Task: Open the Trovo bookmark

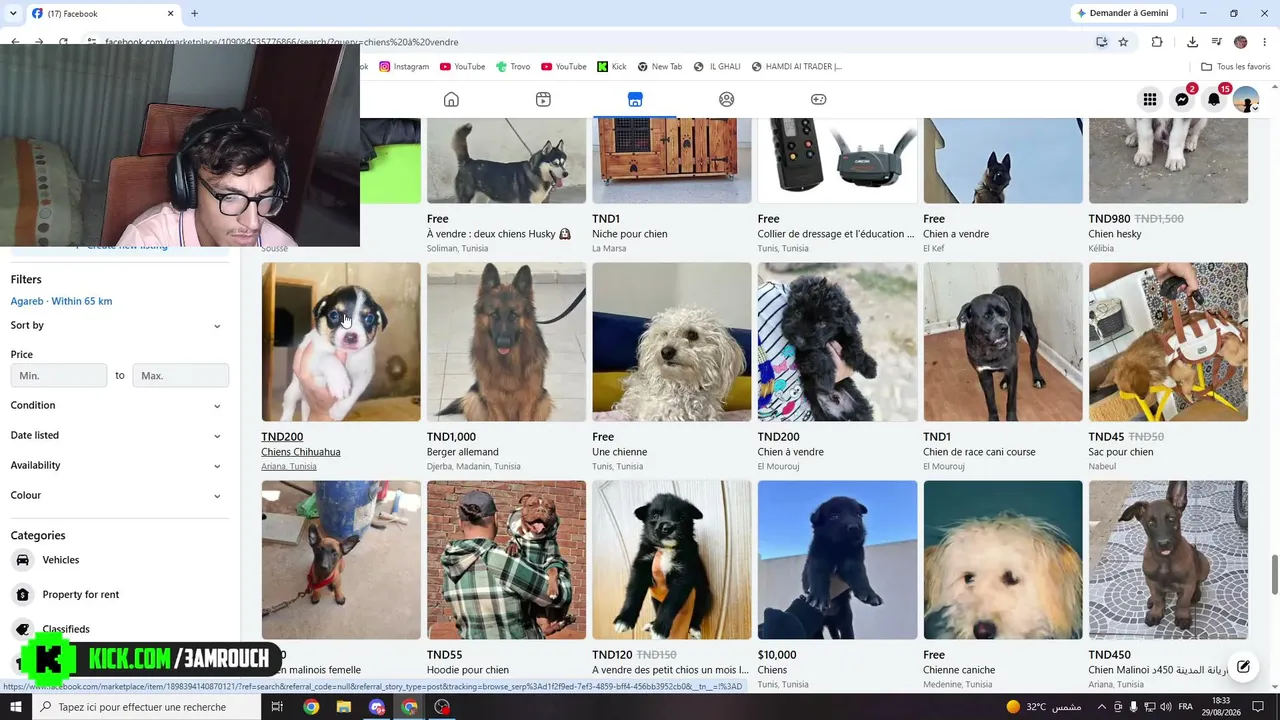Action: click(x=513, y=67)
